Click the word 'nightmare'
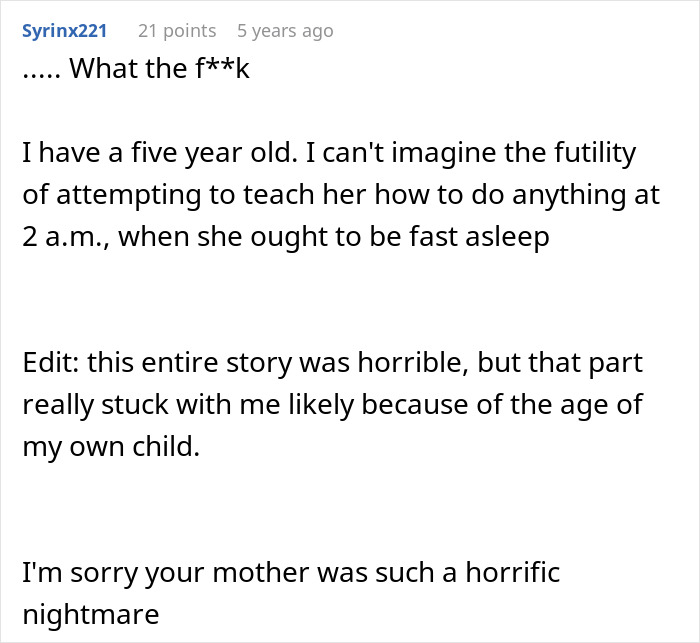This screenshot has width=700, height=643. tap(91, 615)
